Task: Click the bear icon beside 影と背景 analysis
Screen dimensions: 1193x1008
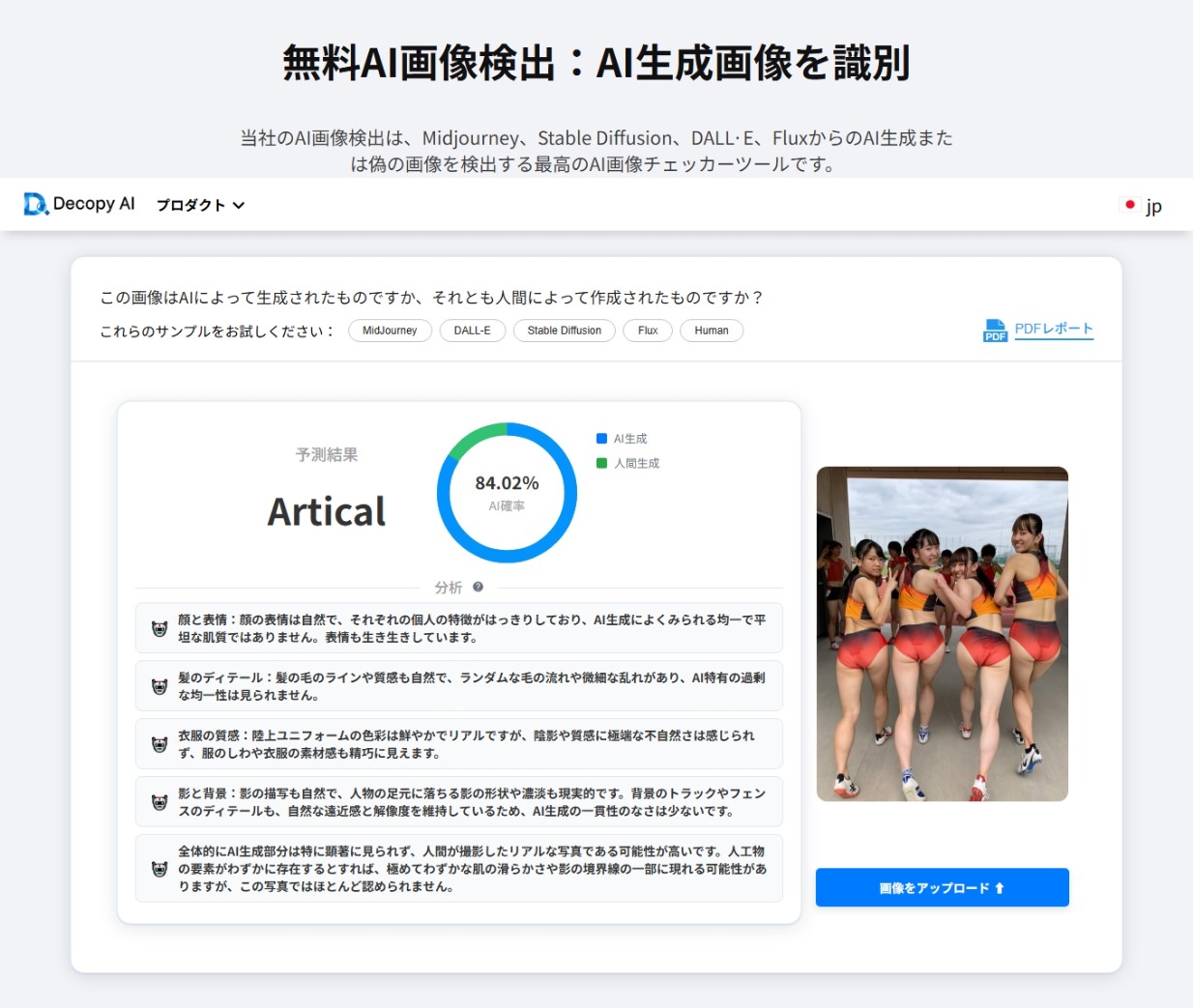Action: pyautogui.click(x=160, y=802)
